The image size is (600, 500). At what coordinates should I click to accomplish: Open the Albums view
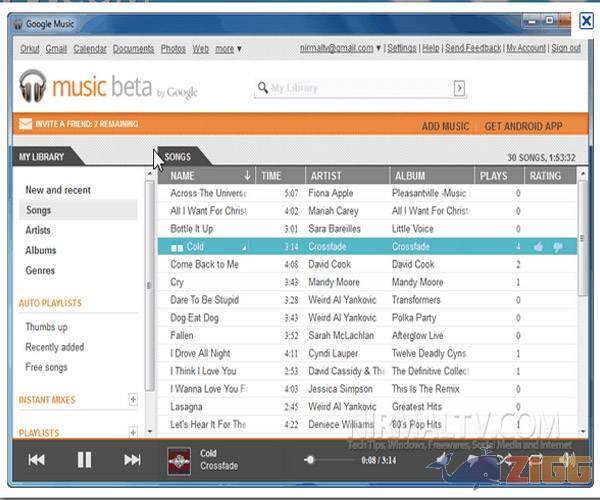point(41,250)
